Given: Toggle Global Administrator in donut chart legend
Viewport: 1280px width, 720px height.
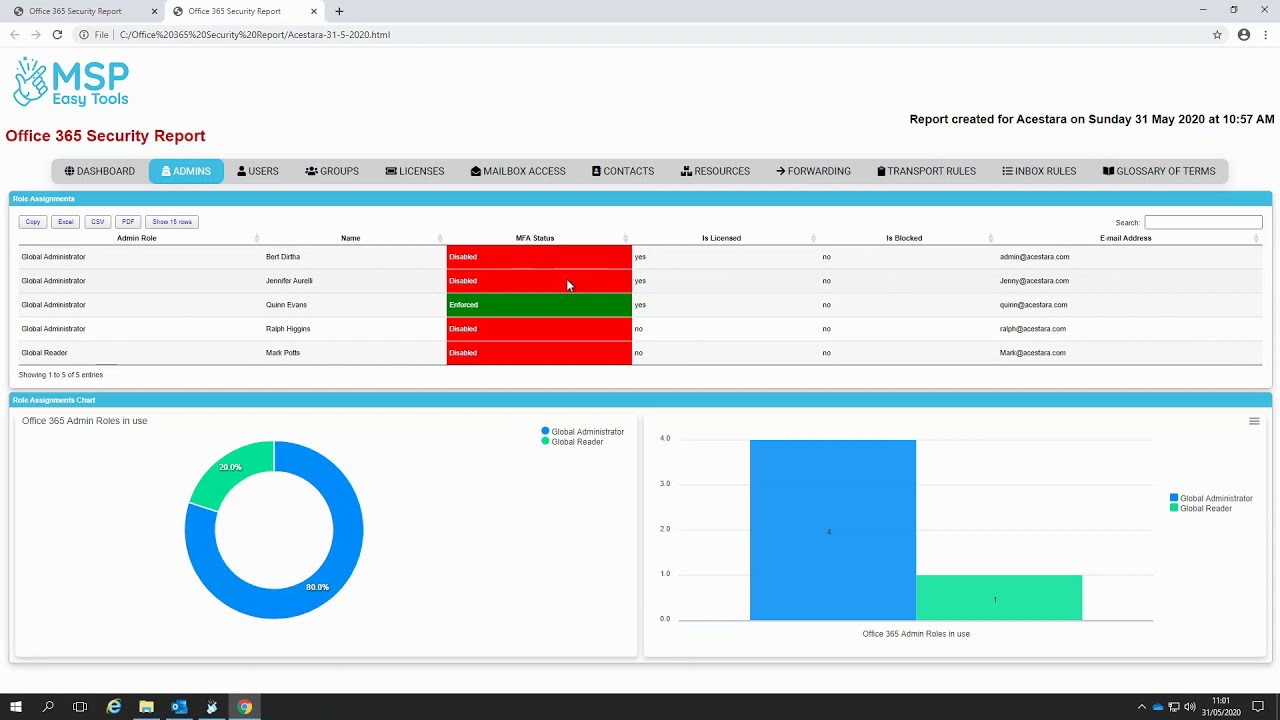Looking at the screenshot, I should [583, 432].
